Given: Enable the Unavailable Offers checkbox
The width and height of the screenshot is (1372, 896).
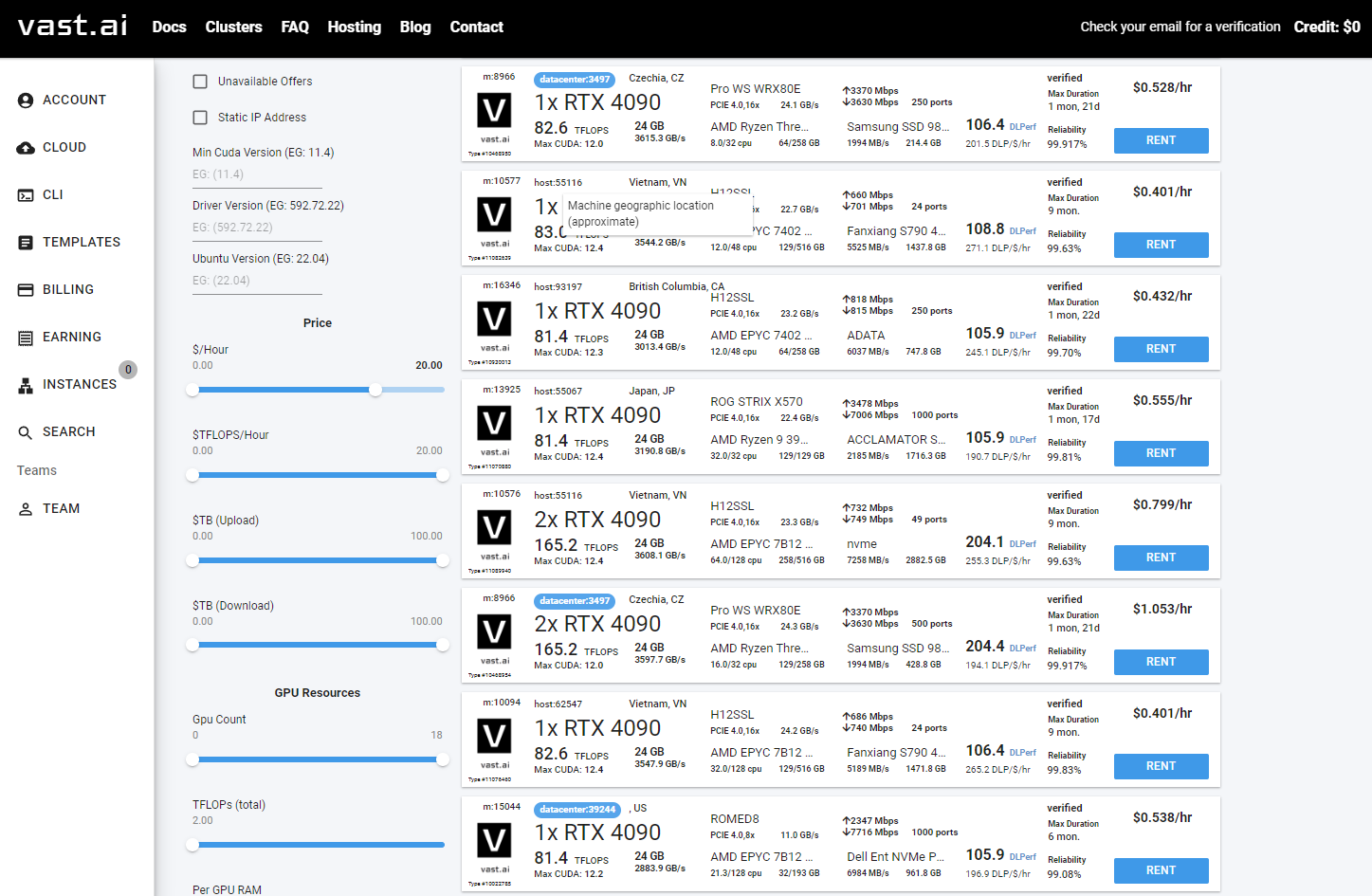Looking at the screenshot, I should 200,82.
